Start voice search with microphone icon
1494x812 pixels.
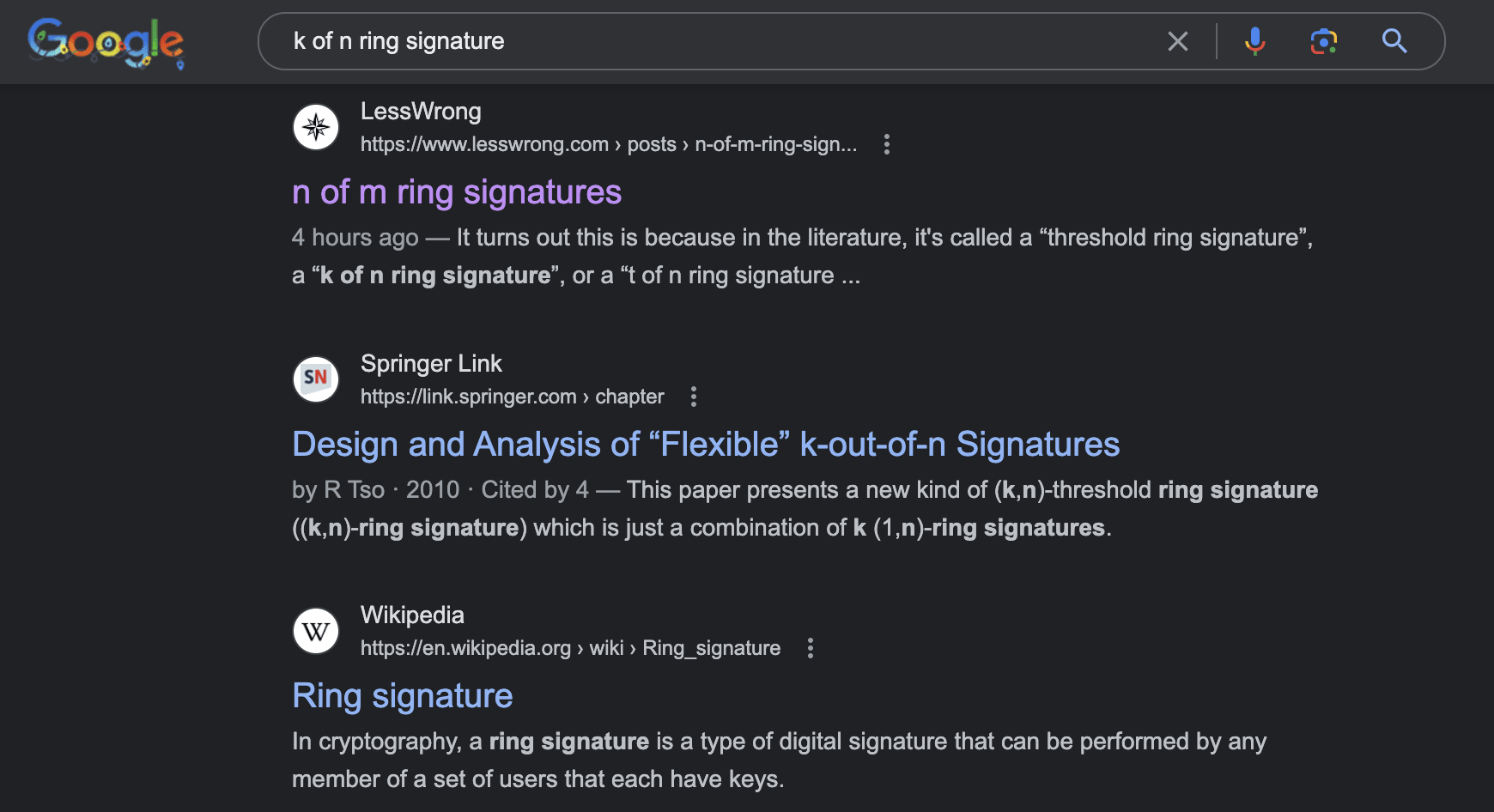1254,41
